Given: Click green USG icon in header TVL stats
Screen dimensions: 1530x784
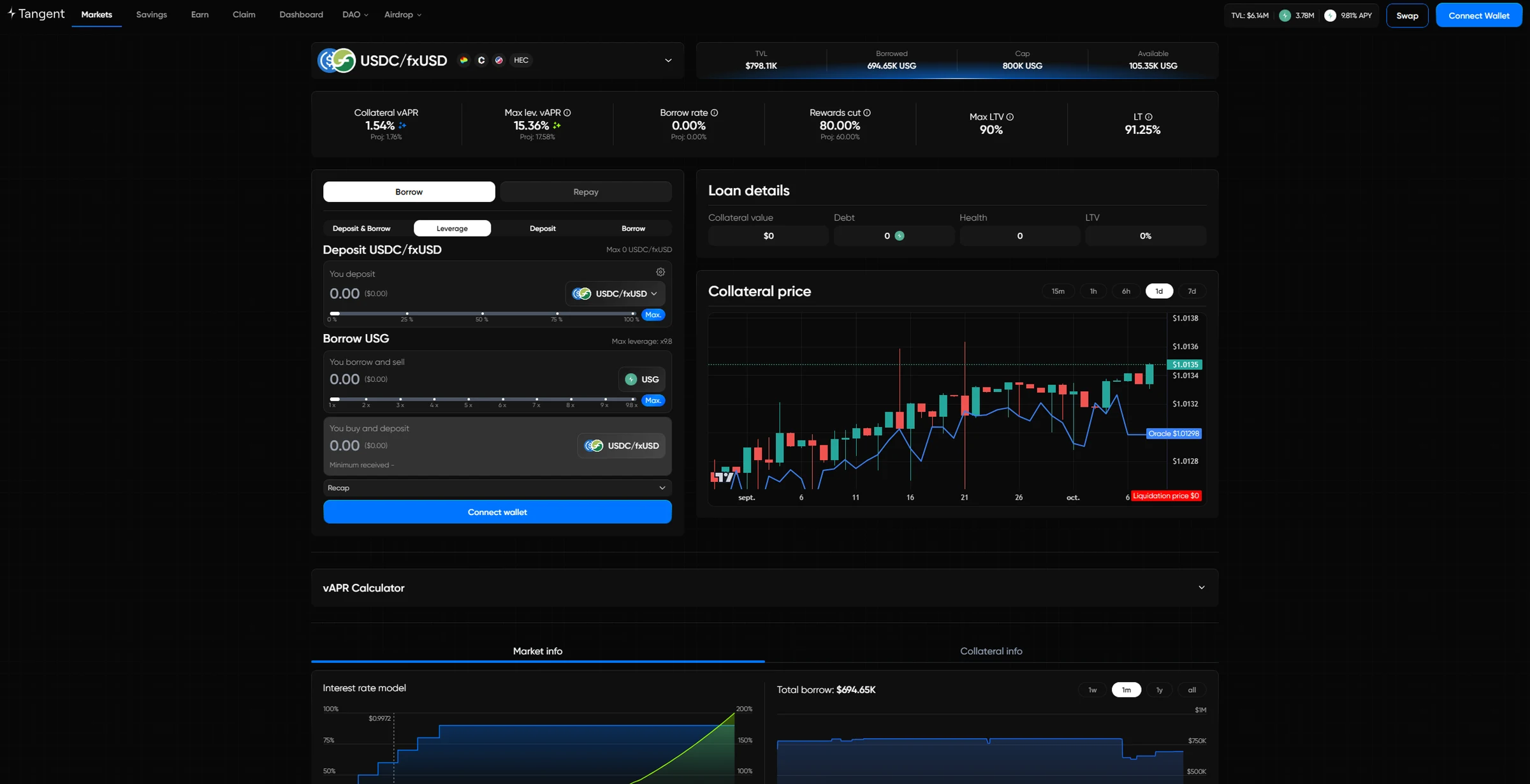Looking at the screenshot, I should 1285,15.
